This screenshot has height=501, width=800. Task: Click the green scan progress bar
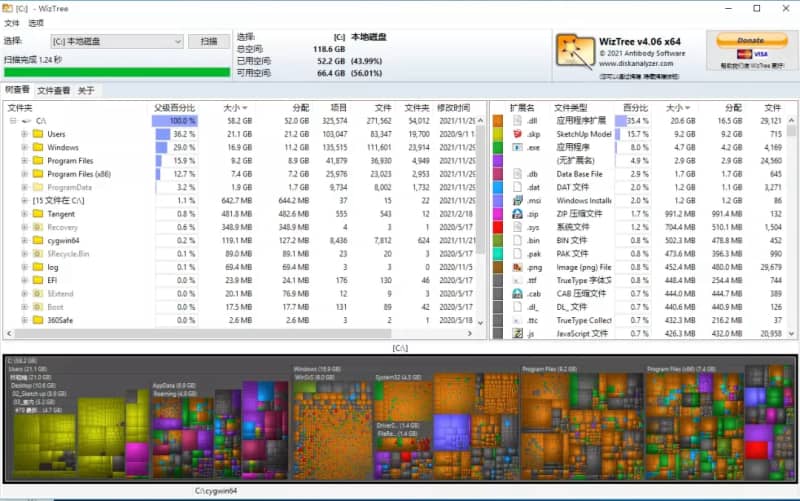point(117,72)
